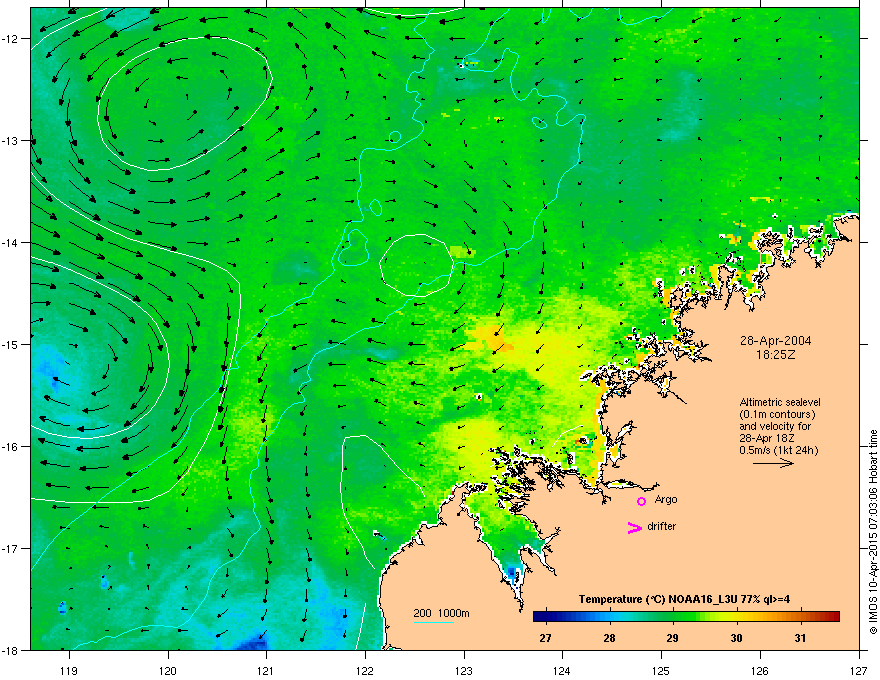Click the -12 latitude axis label
This screenshot has height=680, width=880.
click(x=10, y=39)
